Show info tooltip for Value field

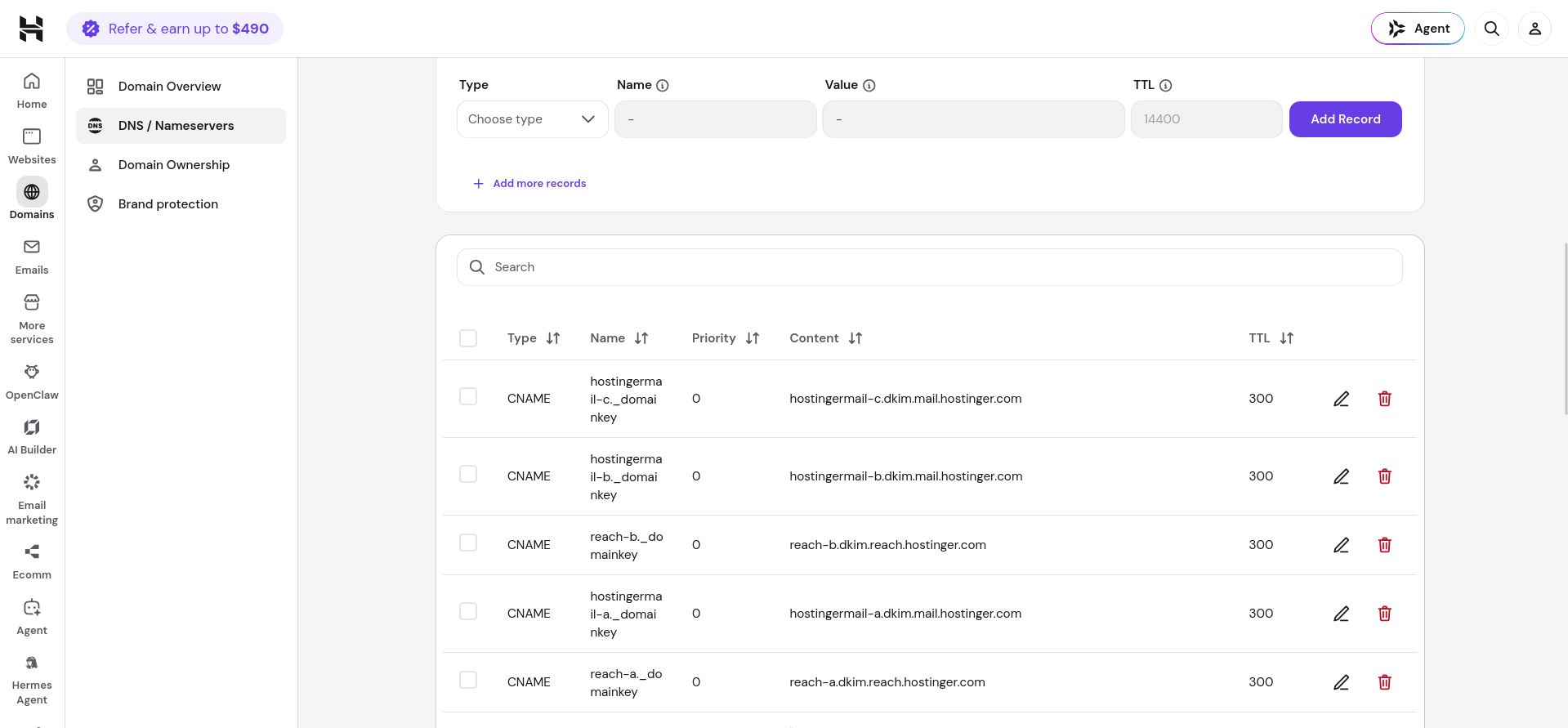click(869, 85)
